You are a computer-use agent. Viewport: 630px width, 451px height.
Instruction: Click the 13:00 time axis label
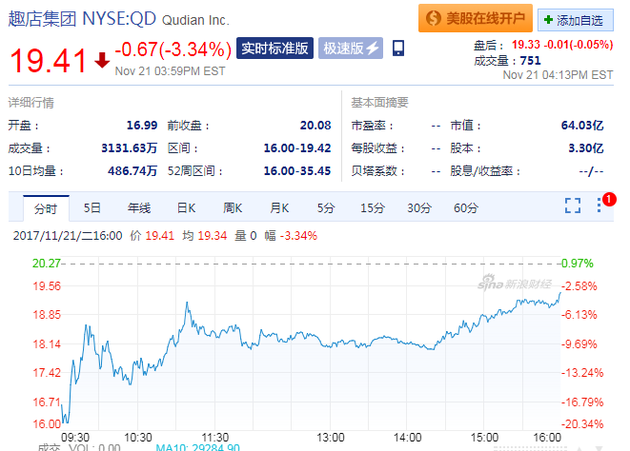[x=330, y=437]
